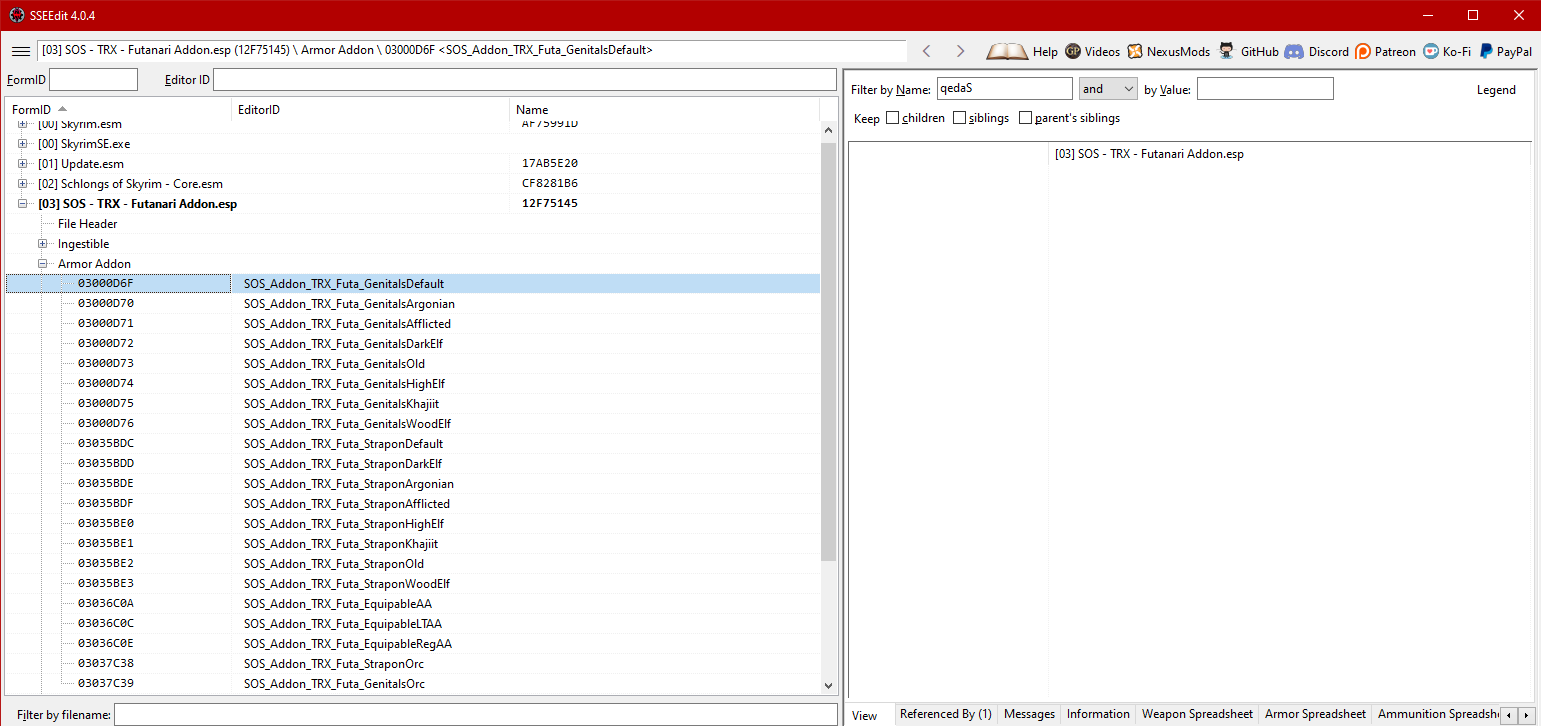Select record SOS_Addon_TRX_Futa_GenitalsArgonian
This screenshot has width=1541, height=726.
(x=412, y=304)
